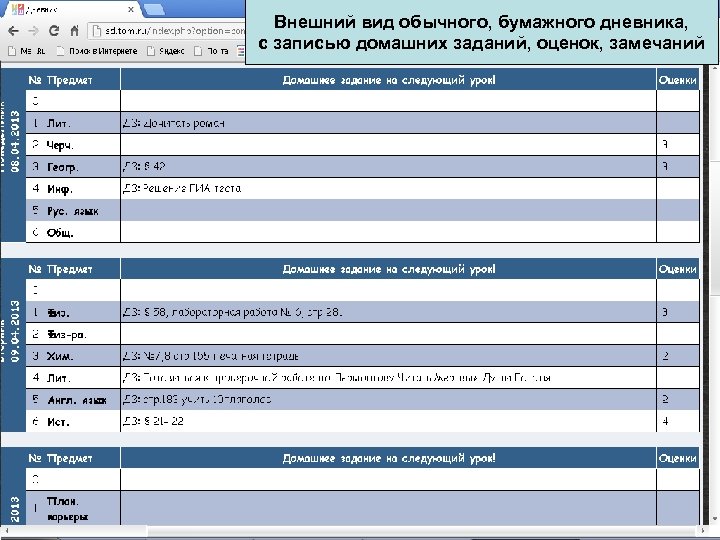Click 'Оценки' header of 08.04.2013 table
Image resolution: width=720 pixels, height=540 pixels.
tap(677, 80)
